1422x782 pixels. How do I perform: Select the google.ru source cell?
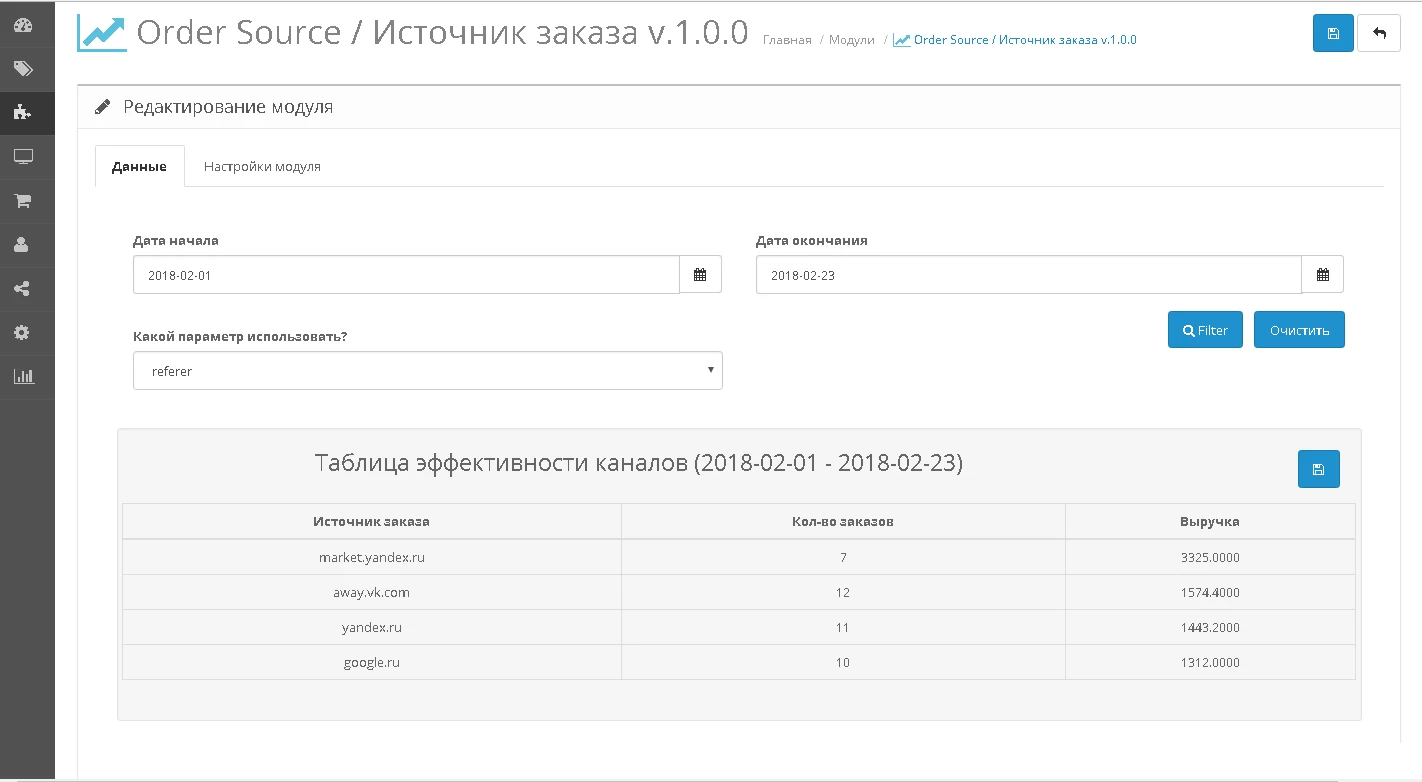371,662
